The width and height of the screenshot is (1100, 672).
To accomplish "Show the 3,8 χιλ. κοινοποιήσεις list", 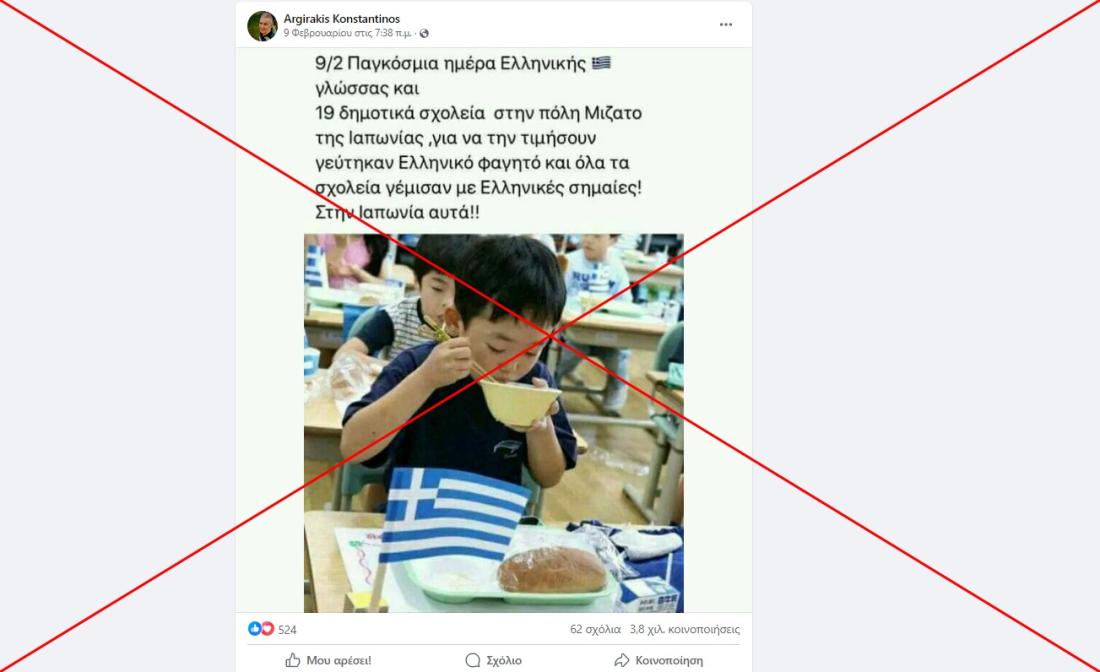I will 685,629.
